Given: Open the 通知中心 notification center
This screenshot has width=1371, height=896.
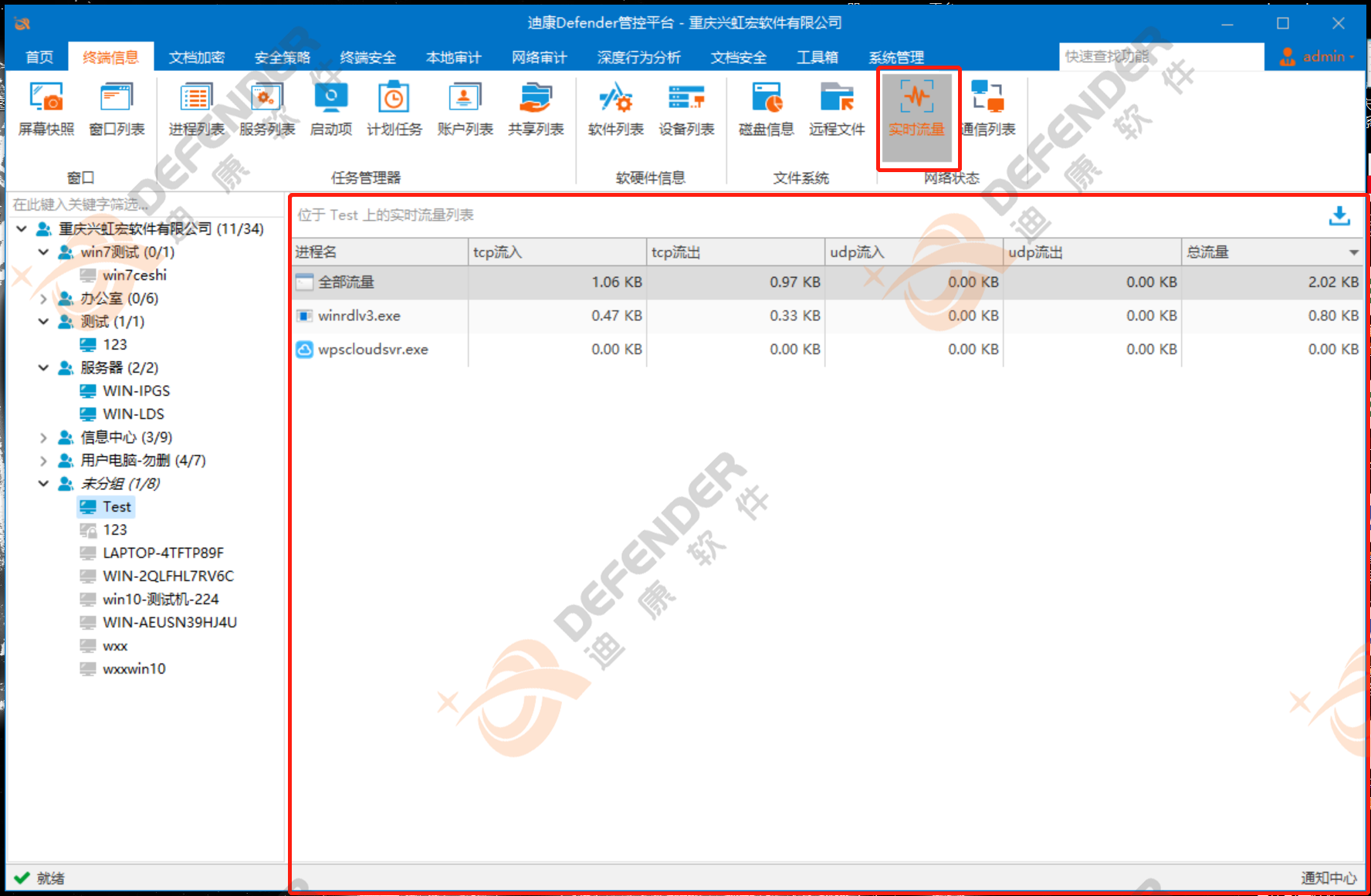Looking at the screenshot, I should coord(1329,877).
